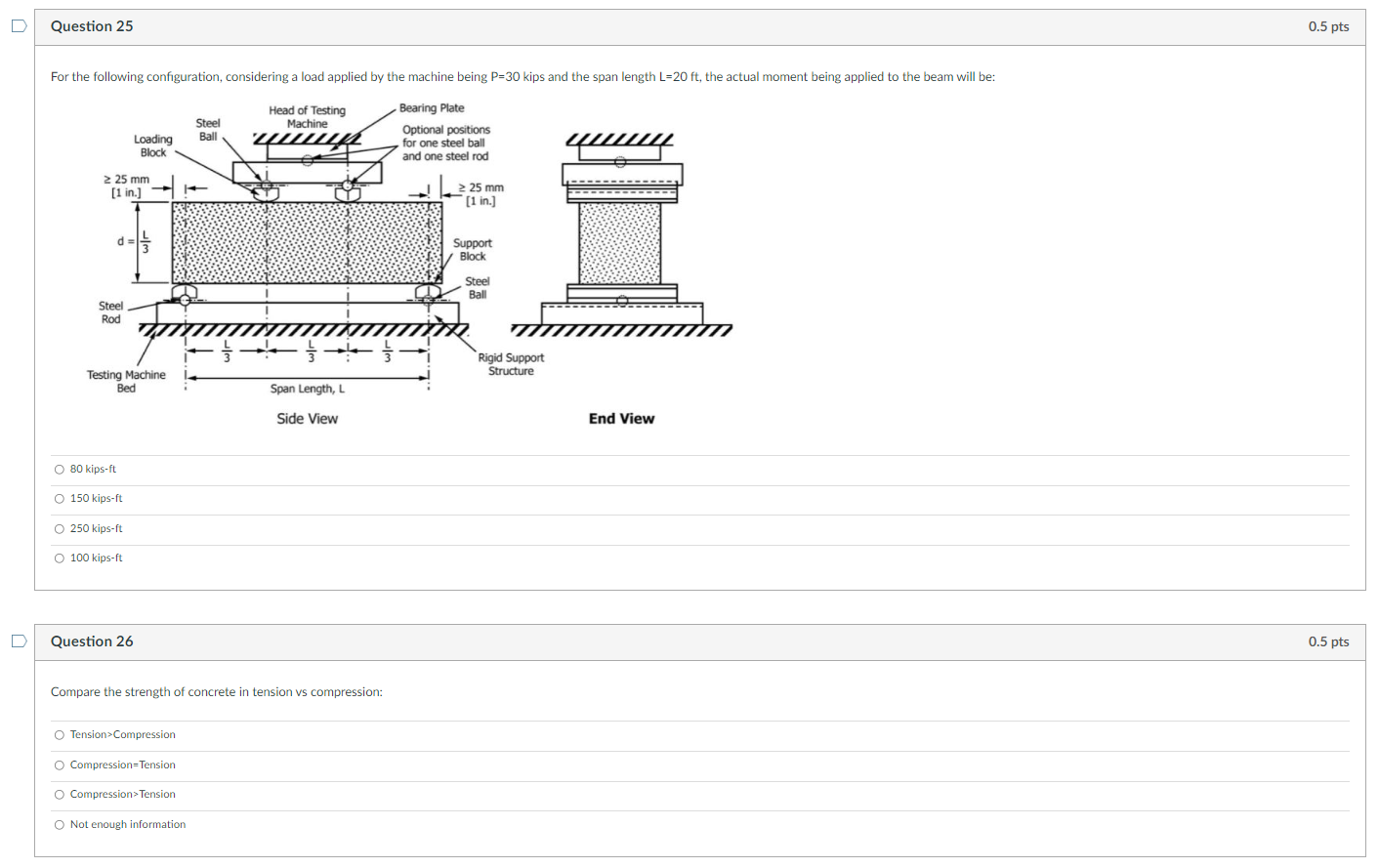Pick the Compression>Tension option
Image resolution: width=1379 pixels, height=868 pixels.
coord(60,795)
